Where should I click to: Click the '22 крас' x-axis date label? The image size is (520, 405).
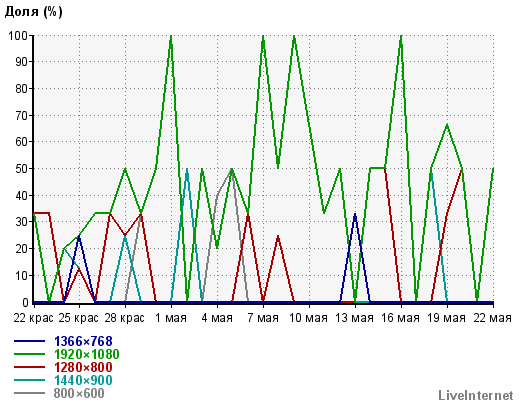click(33, 318)
